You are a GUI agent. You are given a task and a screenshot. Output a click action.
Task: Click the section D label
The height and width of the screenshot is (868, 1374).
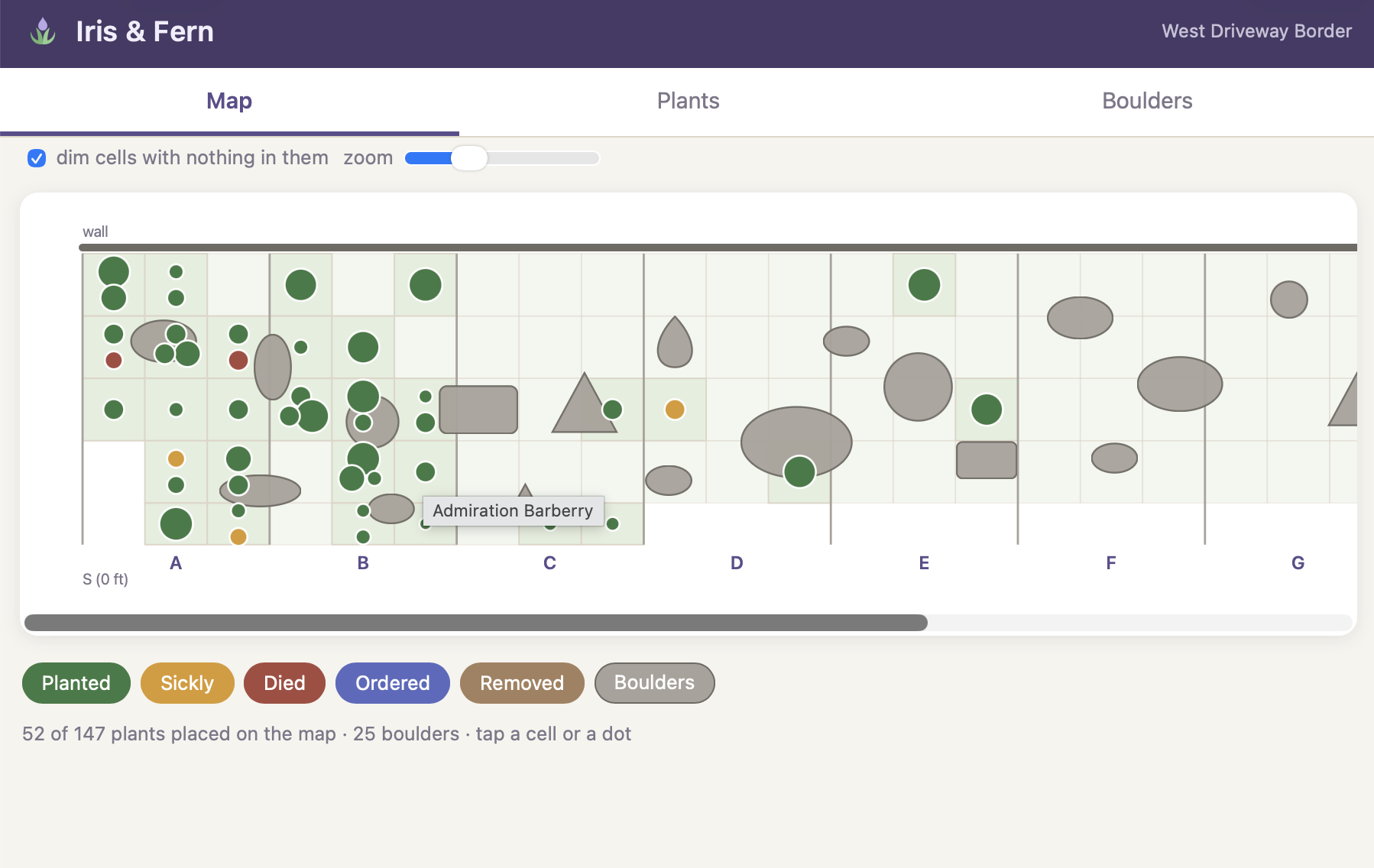point(737,563)
